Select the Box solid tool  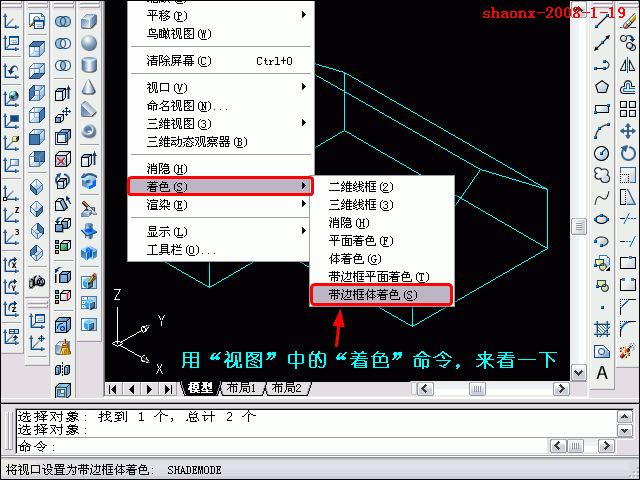coord(89,21)
